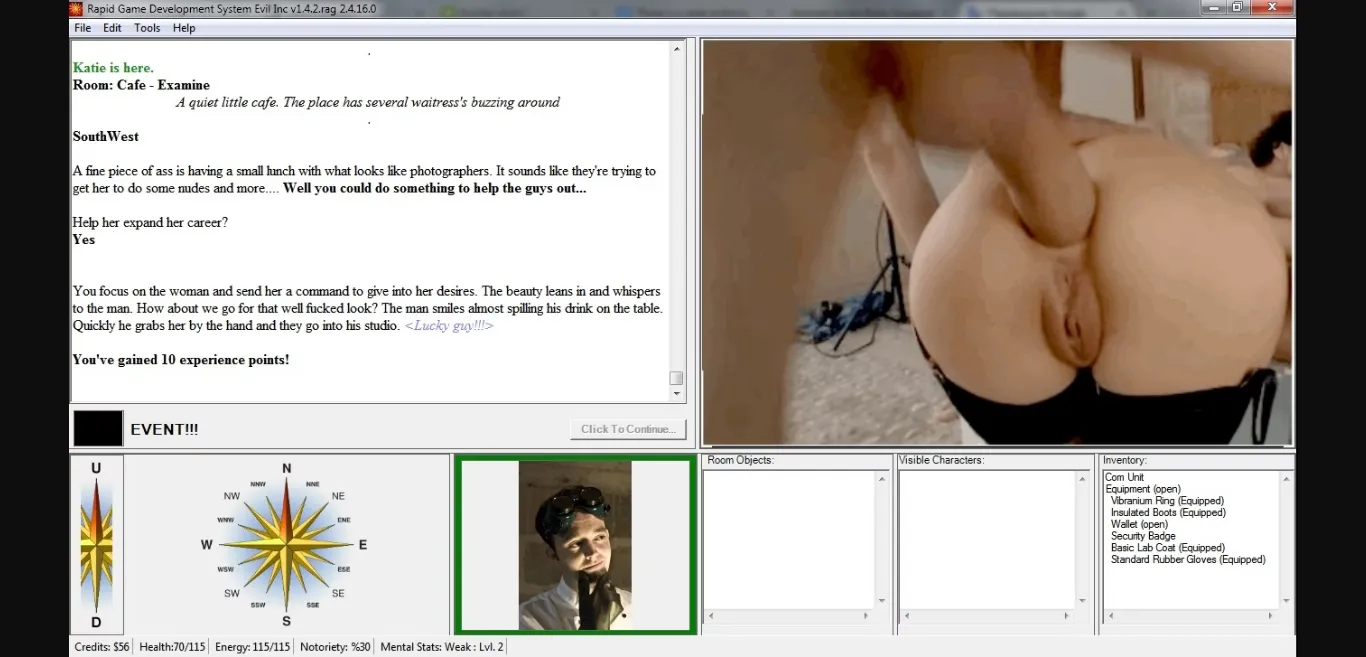
Task: Click Security Badge in the Inventory
Action: coord(1143,536)
